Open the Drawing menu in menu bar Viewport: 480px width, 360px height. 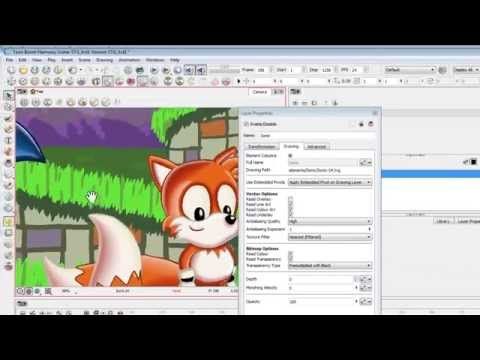tap(104, 60)
